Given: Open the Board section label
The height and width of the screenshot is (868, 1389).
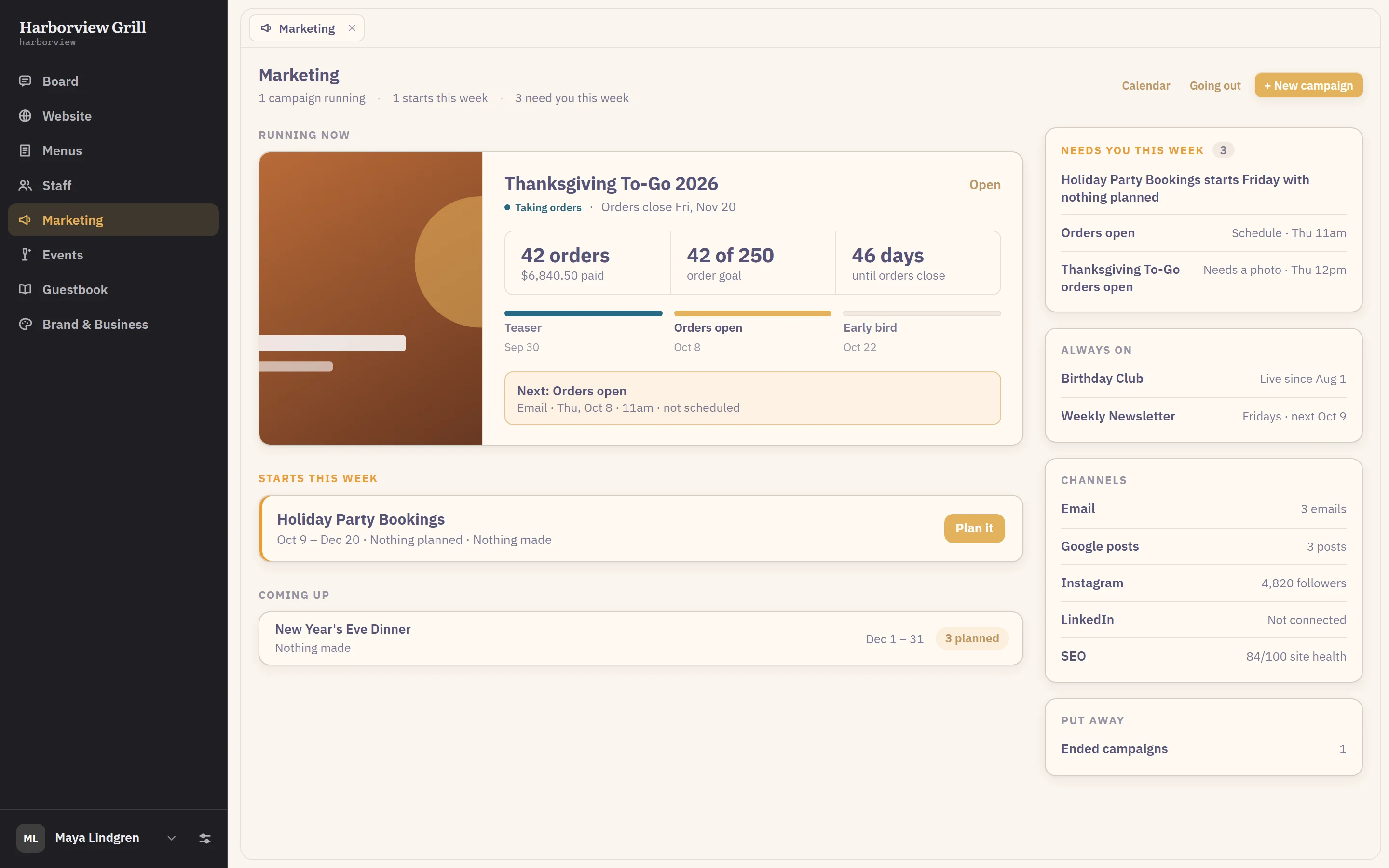Looking at the screenshot, I should point(60,81).
